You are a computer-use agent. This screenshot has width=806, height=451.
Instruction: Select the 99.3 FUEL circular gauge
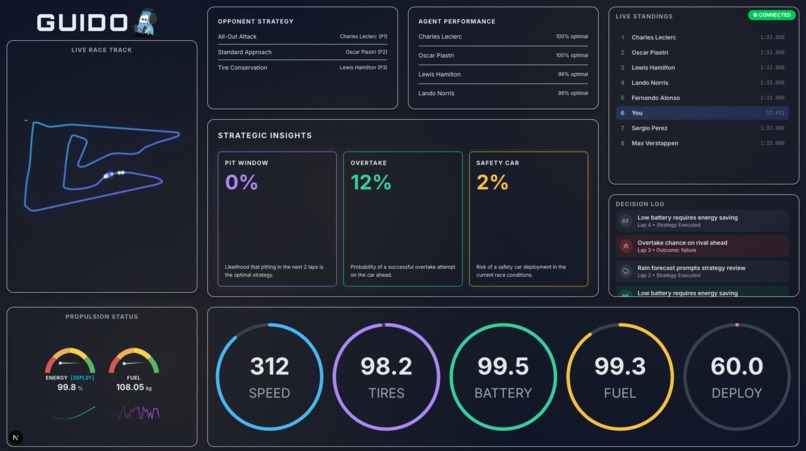click(620, 377)
